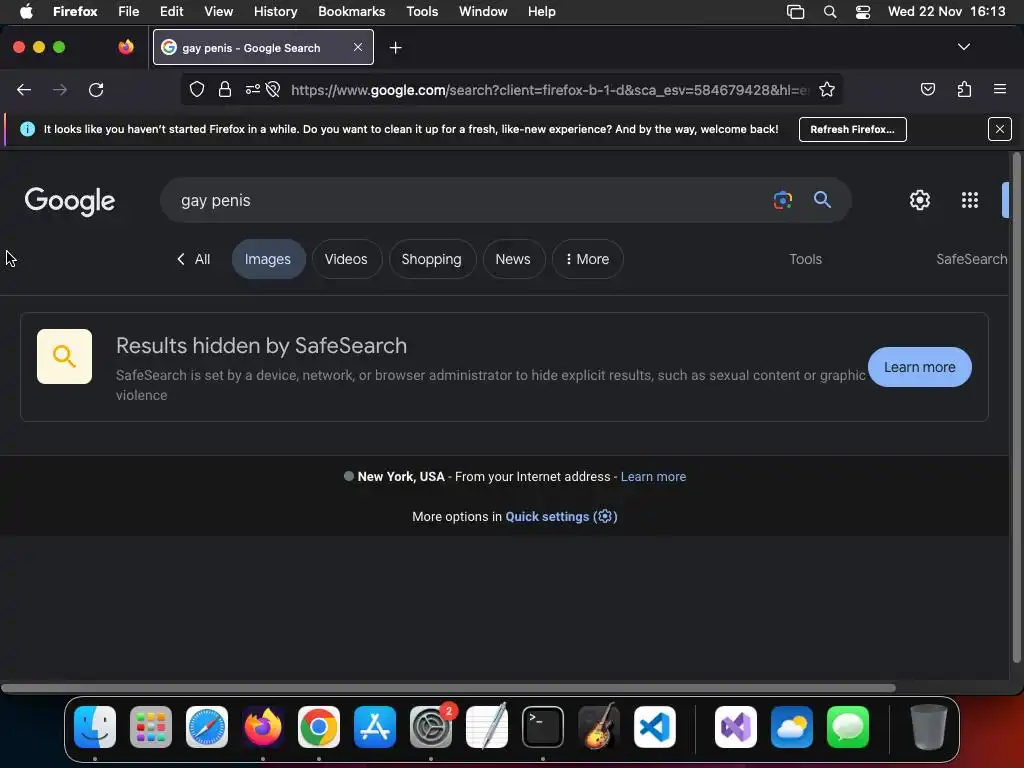The height and width of the screenshot is (768, 1024).
Task: Expand the list all tabs chevron
Action: [963, 47]
